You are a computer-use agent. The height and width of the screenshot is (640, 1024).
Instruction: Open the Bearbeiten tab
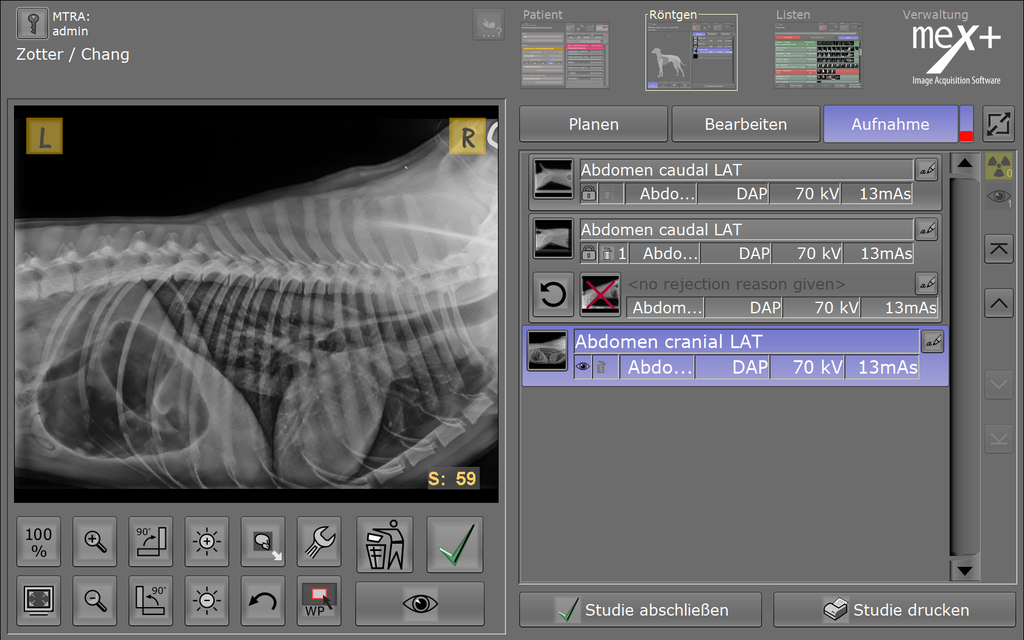[x=745, y=124]
